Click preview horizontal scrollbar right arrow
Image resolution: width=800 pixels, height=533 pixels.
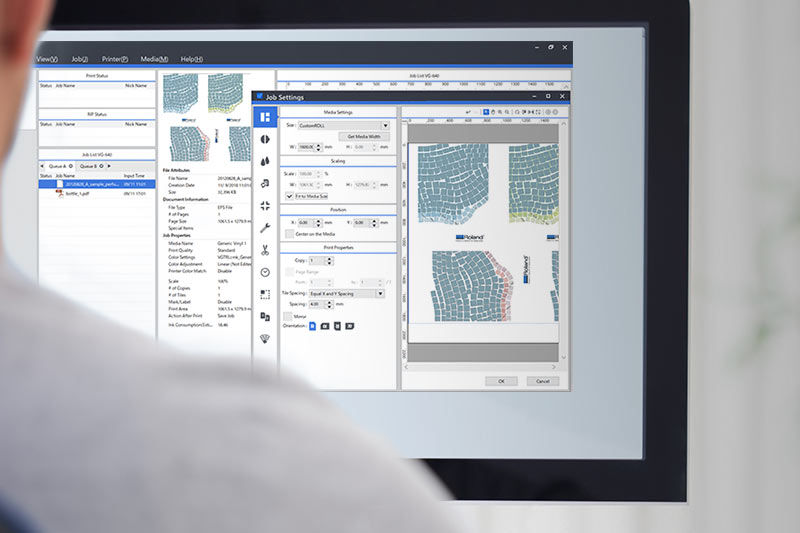point(554,367)
